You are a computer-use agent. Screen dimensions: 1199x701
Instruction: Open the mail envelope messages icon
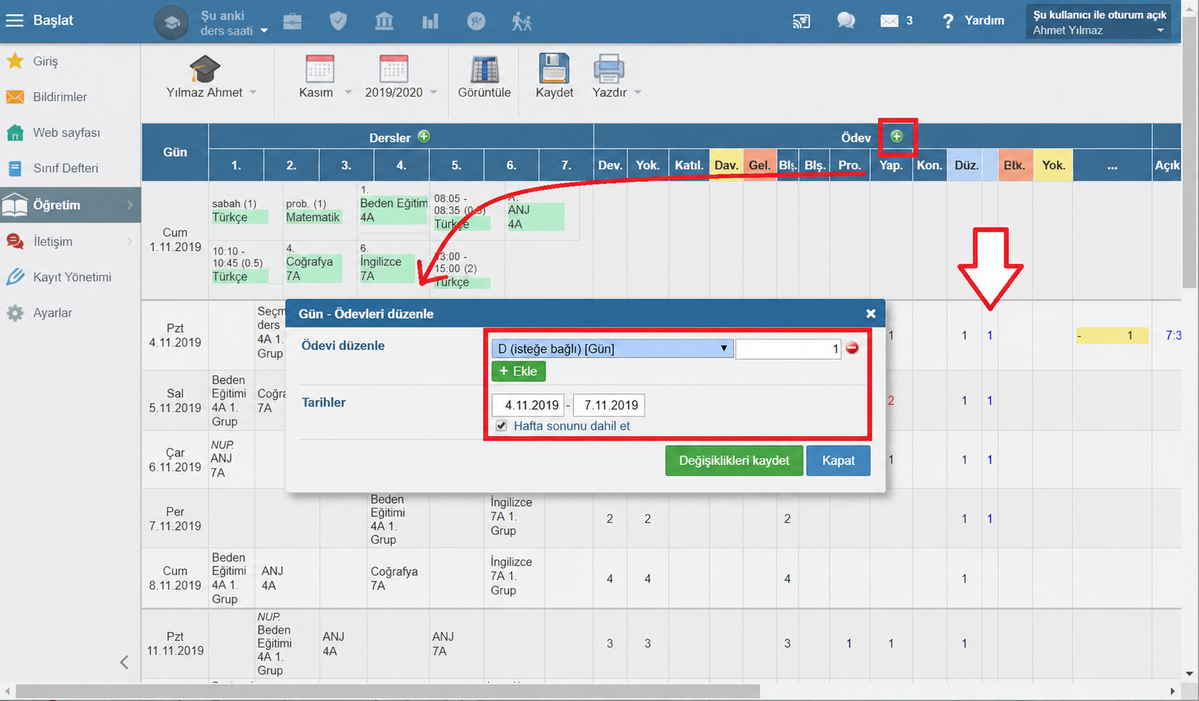(889, 21)
